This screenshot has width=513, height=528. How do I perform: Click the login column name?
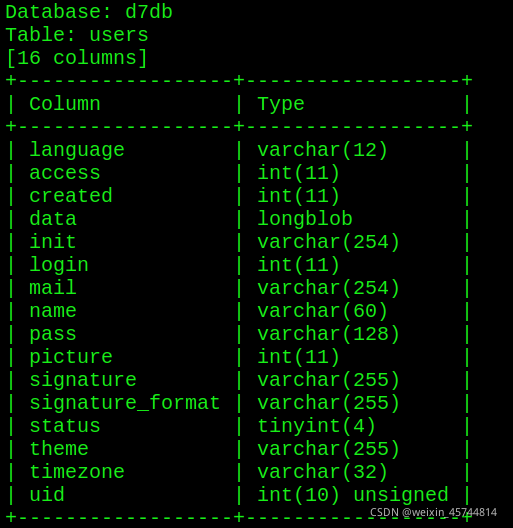pyautogui.click(x=59, y=265)
